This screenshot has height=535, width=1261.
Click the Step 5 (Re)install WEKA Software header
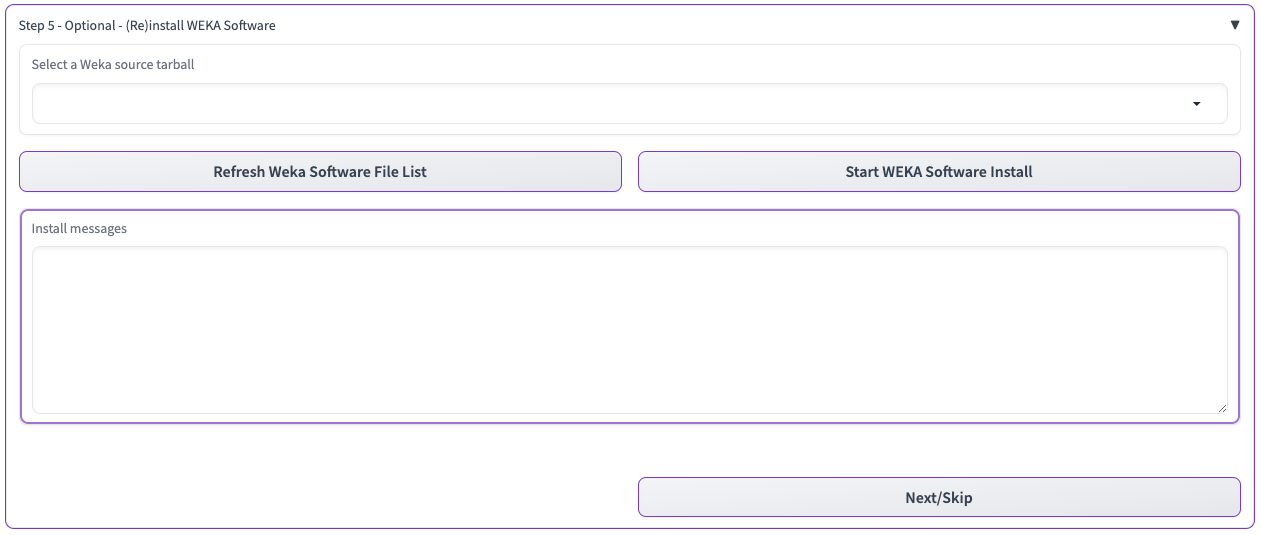pos(147,26)
